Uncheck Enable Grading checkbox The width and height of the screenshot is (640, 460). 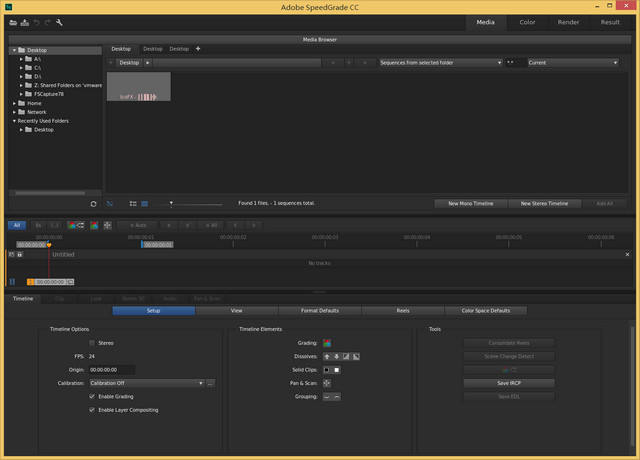[x=93, y=396]
